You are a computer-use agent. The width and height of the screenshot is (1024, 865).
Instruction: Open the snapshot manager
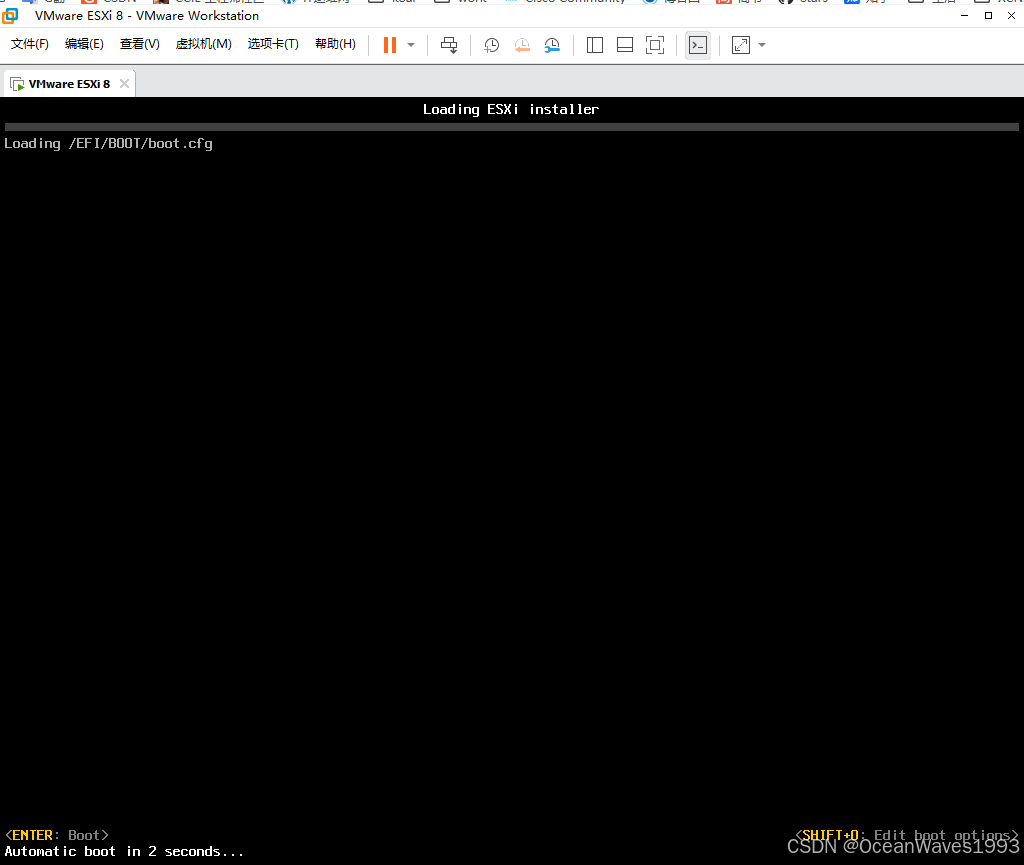coord(552,45)
